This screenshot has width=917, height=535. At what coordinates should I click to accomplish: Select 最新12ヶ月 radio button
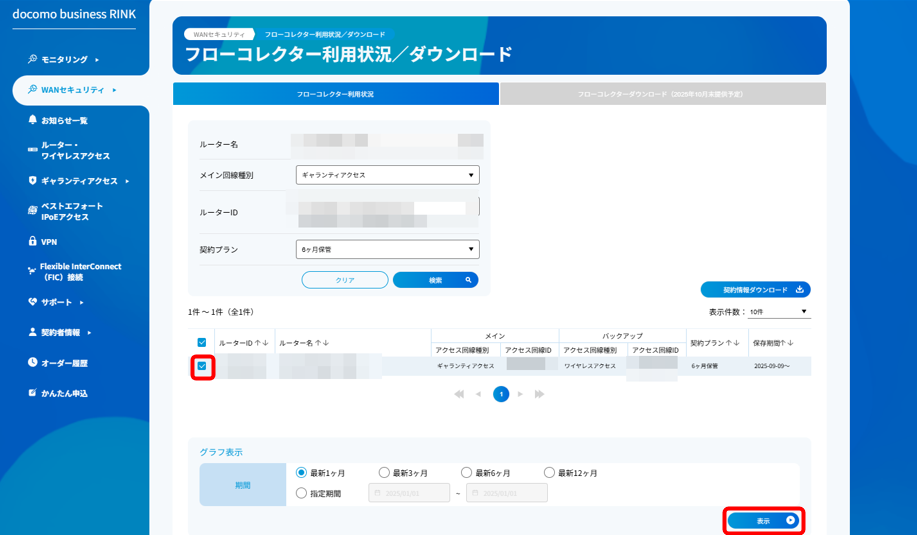(549, 472)
